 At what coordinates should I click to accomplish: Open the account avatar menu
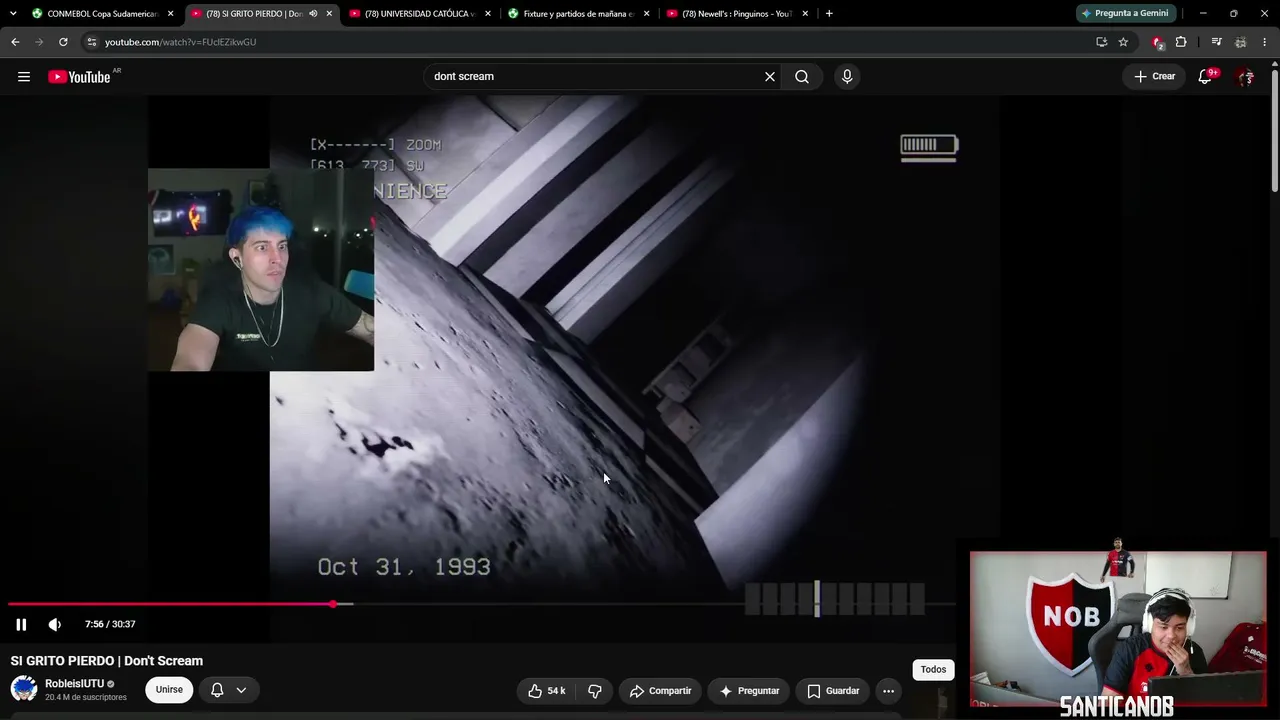[x=1246, y=77]
